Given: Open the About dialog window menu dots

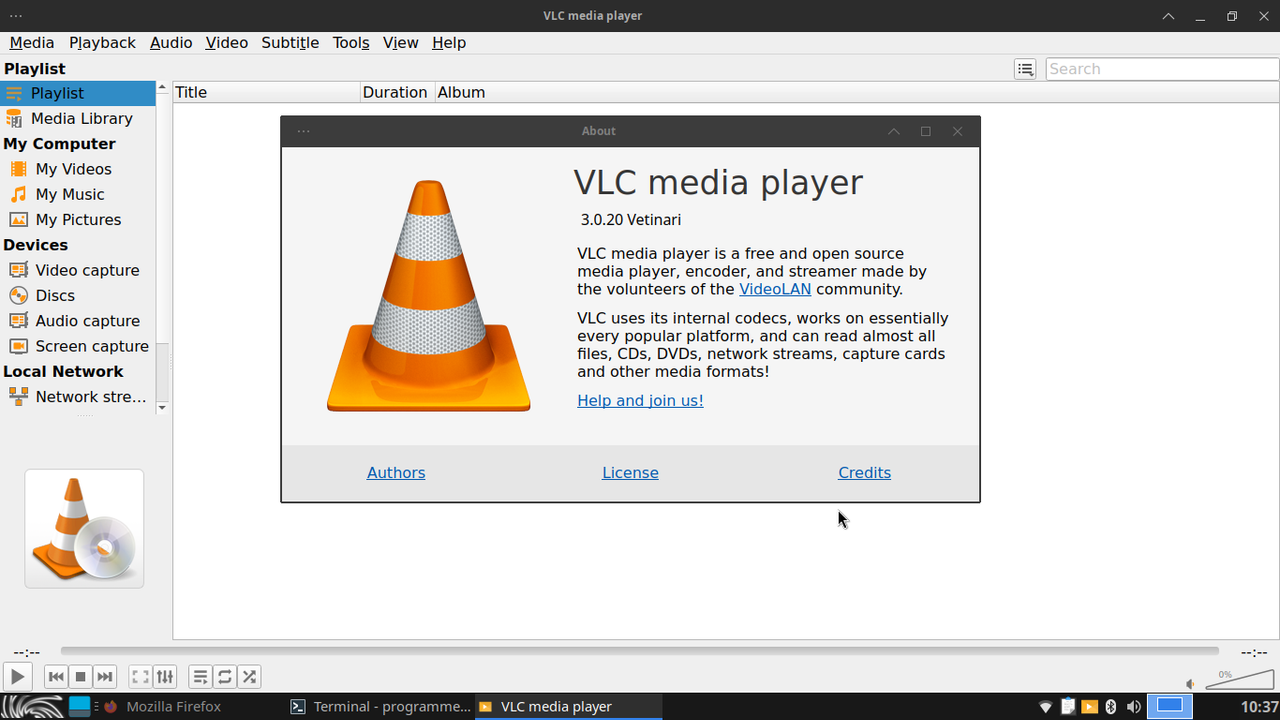Looking at the screenshot, I should tap(303, 131).
